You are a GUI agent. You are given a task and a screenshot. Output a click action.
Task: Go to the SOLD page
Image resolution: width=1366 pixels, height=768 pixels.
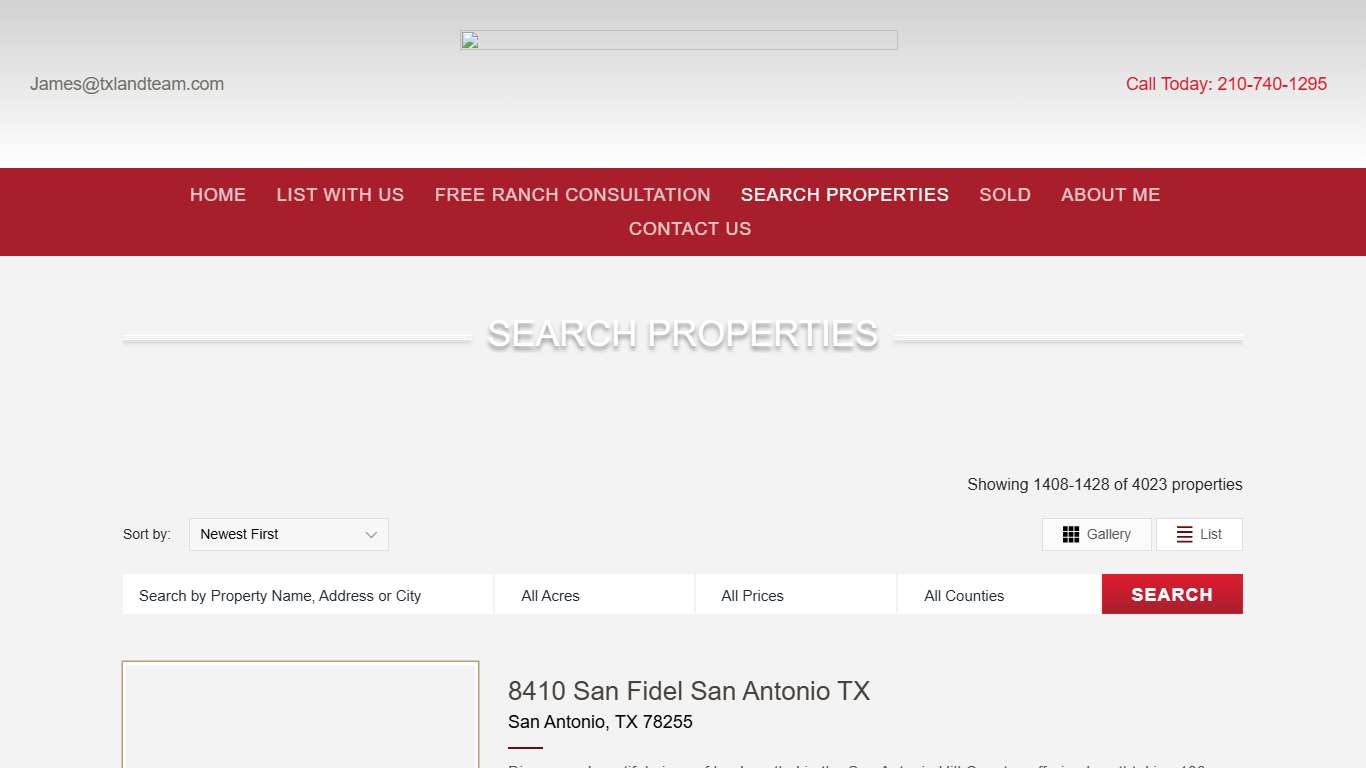(x=1005, y=195)
